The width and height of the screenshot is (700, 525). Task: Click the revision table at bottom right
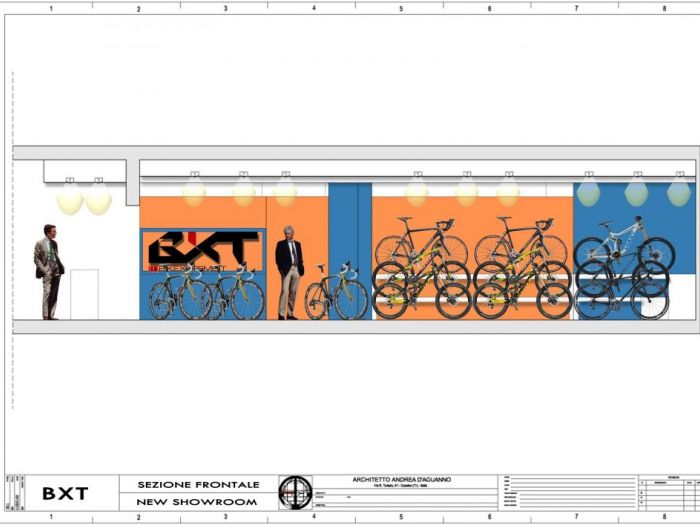tap(668, 492)
